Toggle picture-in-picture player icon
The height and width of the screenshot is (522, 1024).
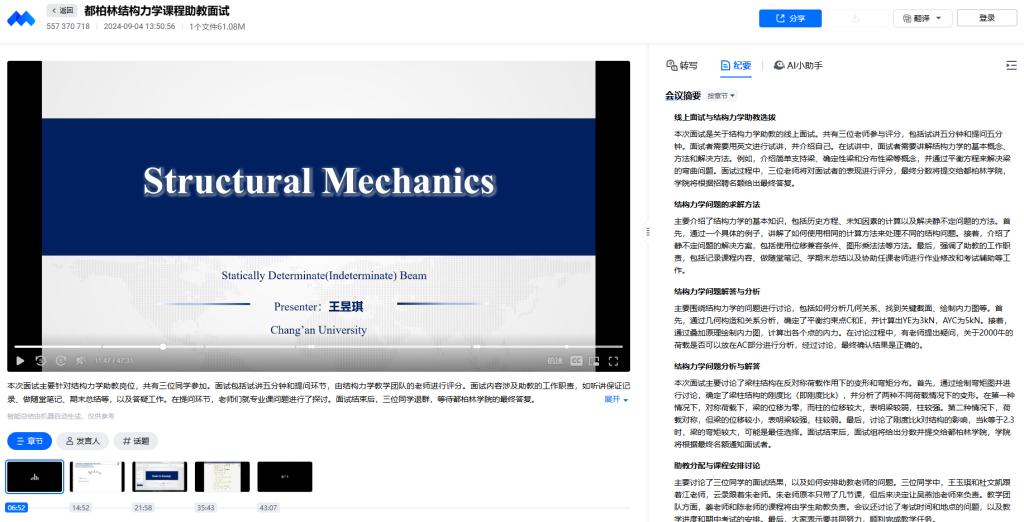pyautogui.click(x=595, y=360)
